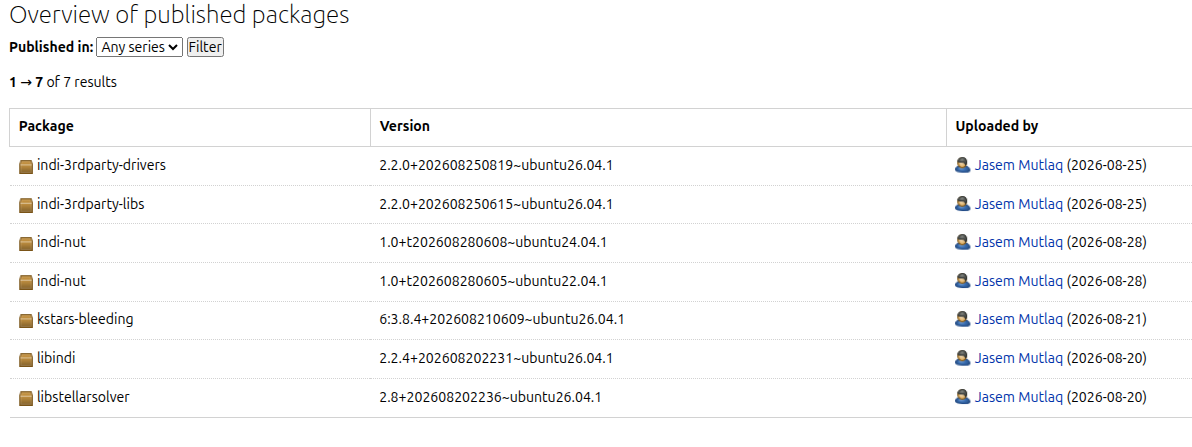The image size is (1192, 447).
Task: Select the libstellarsolver version text
Action: click(490, 397)
